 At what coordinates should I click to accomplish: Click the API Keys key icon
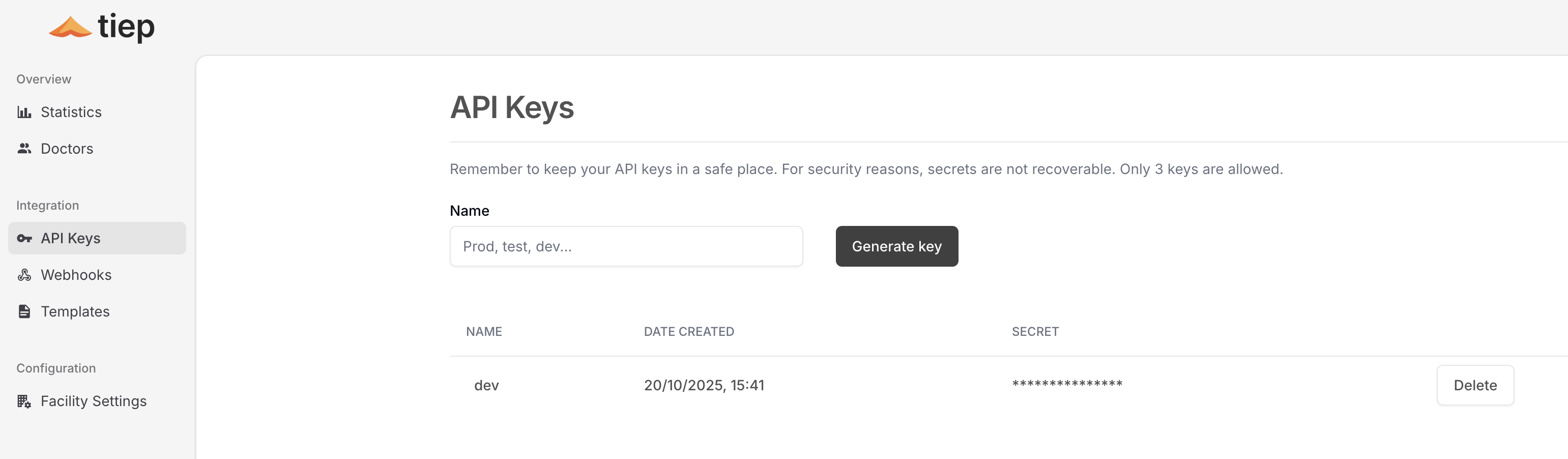(24, 239)
